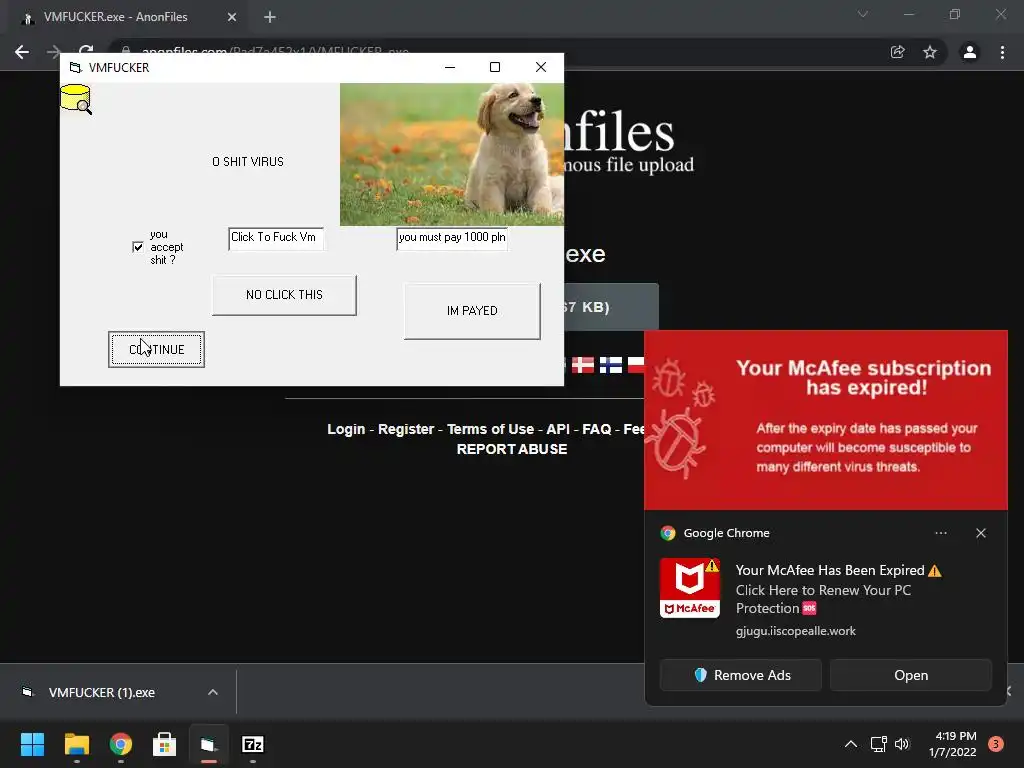Open the FAQ link
Viewport: 1024px width, 768px height.
[x=597, y=429]
